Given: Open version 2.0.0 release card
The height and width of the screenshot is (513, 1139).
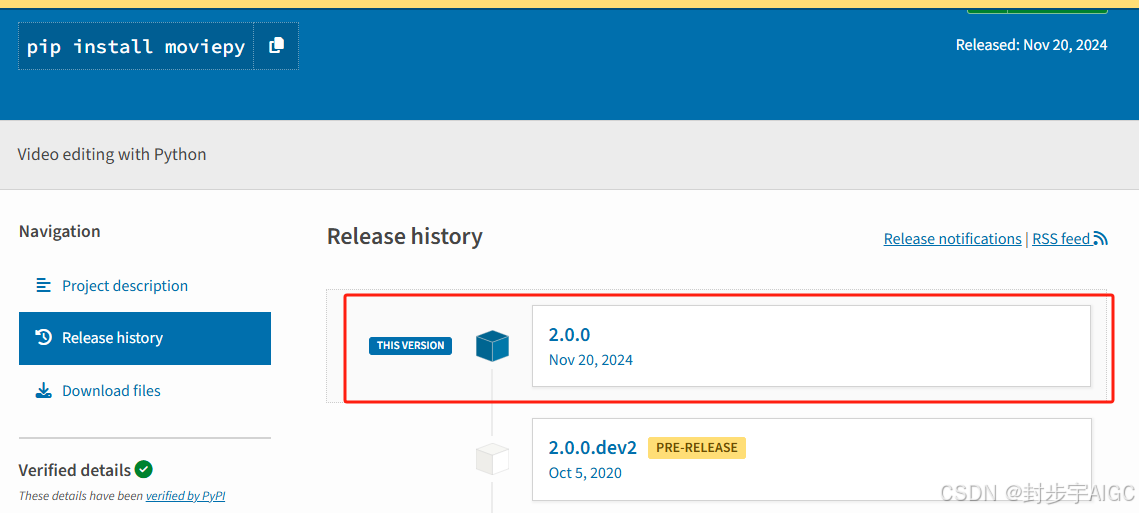Looking at the screenshot, I should click(811, 346).
